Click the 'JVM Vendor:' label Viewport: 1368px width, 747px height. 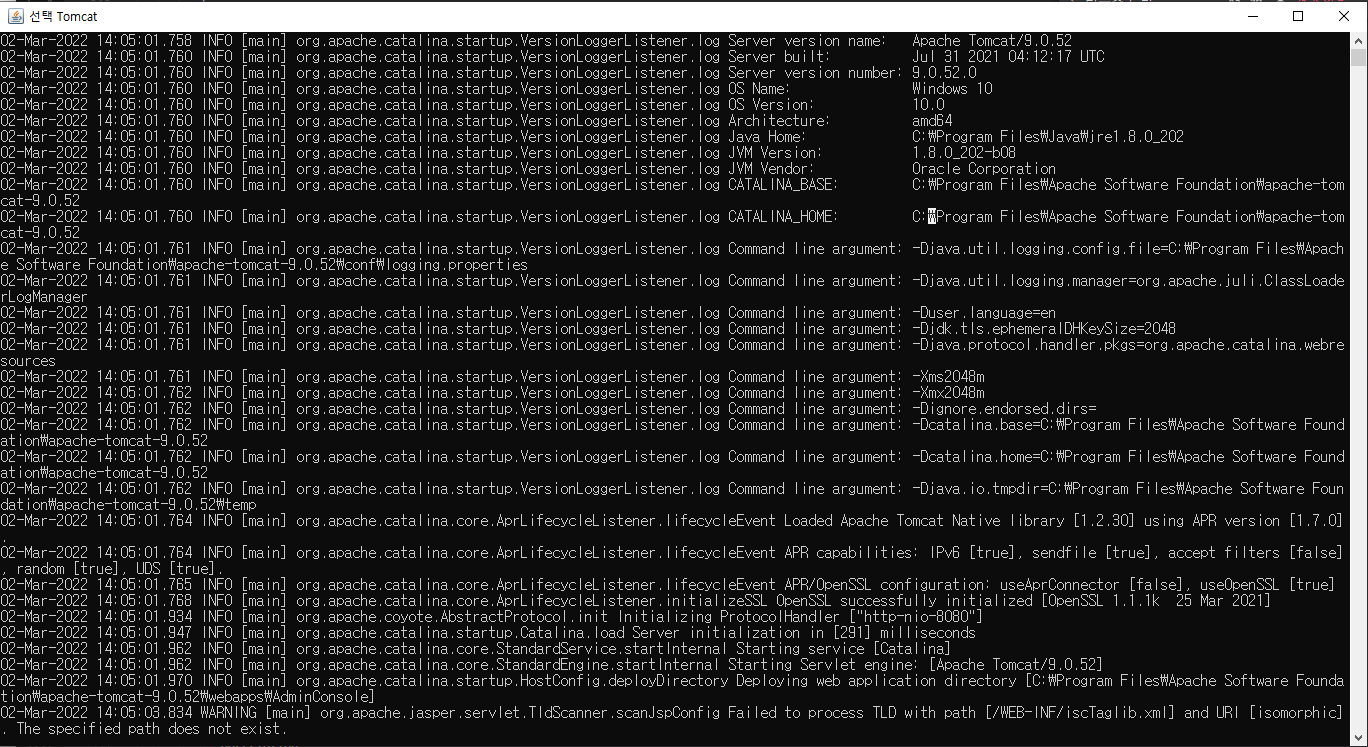click(x=771, y=169)
